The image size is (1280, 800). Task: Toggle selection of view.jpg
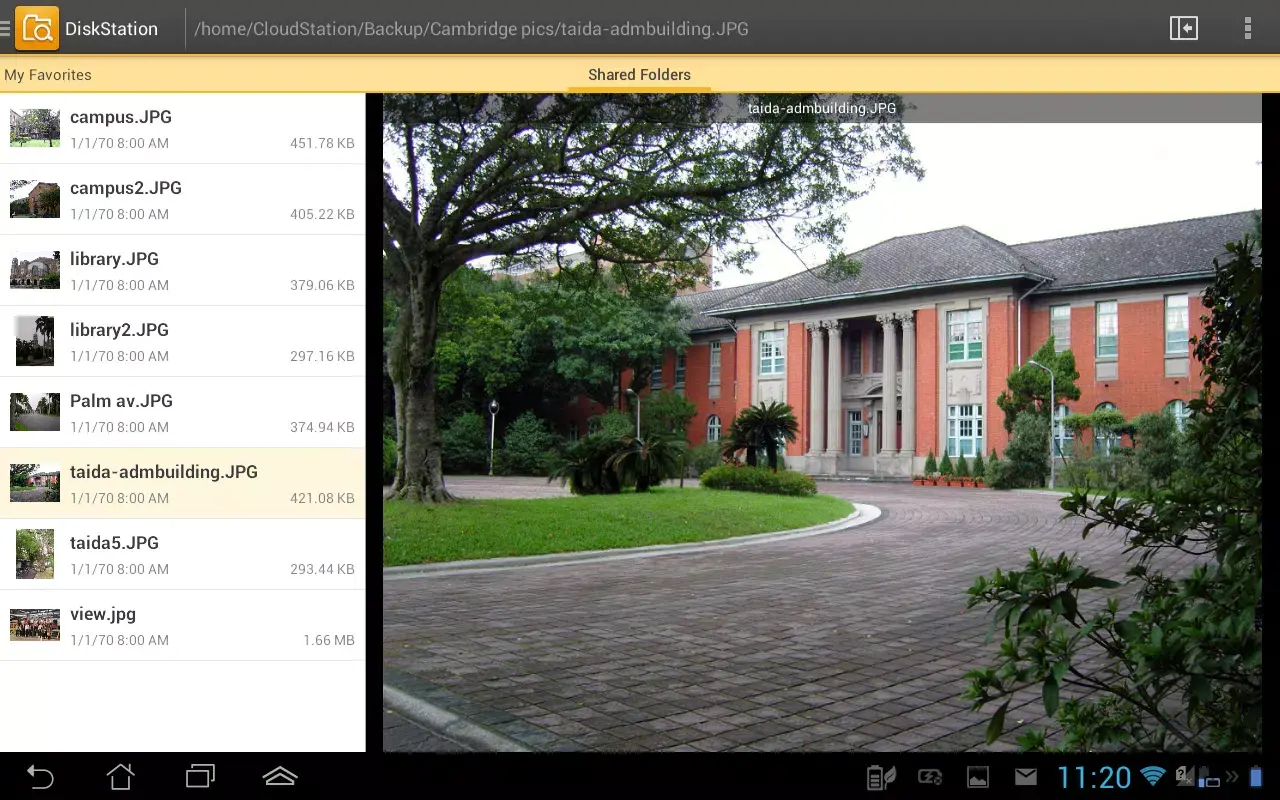pyautogui.click(x=183, y=625)
